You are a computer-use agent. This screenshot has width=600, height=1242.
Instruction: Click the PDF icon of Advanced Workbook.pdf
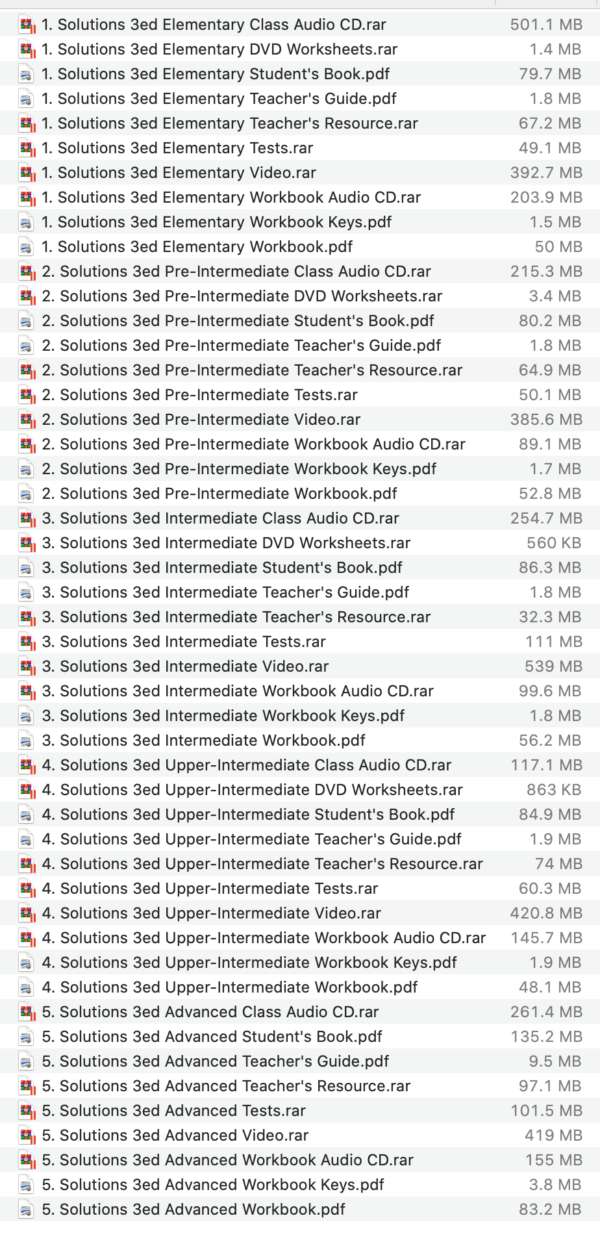coord(26,1209)
